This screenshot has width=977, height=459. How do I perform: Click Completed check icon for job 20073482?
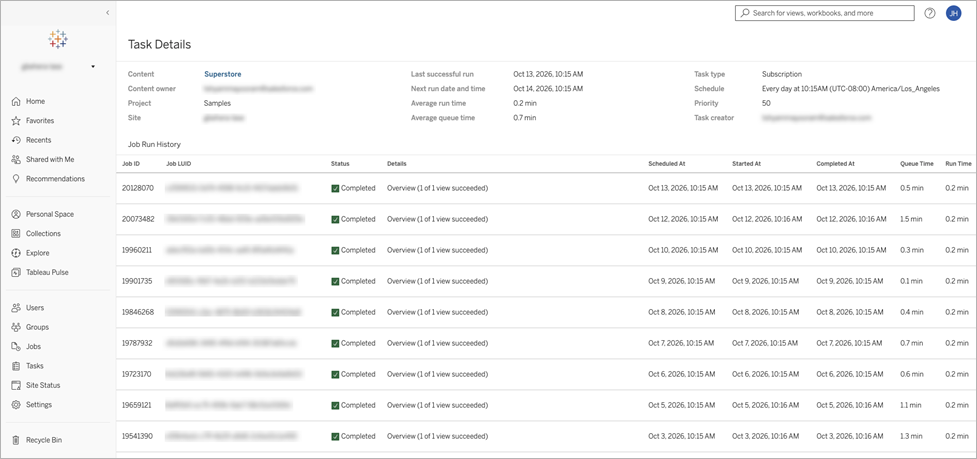(335, 219)
